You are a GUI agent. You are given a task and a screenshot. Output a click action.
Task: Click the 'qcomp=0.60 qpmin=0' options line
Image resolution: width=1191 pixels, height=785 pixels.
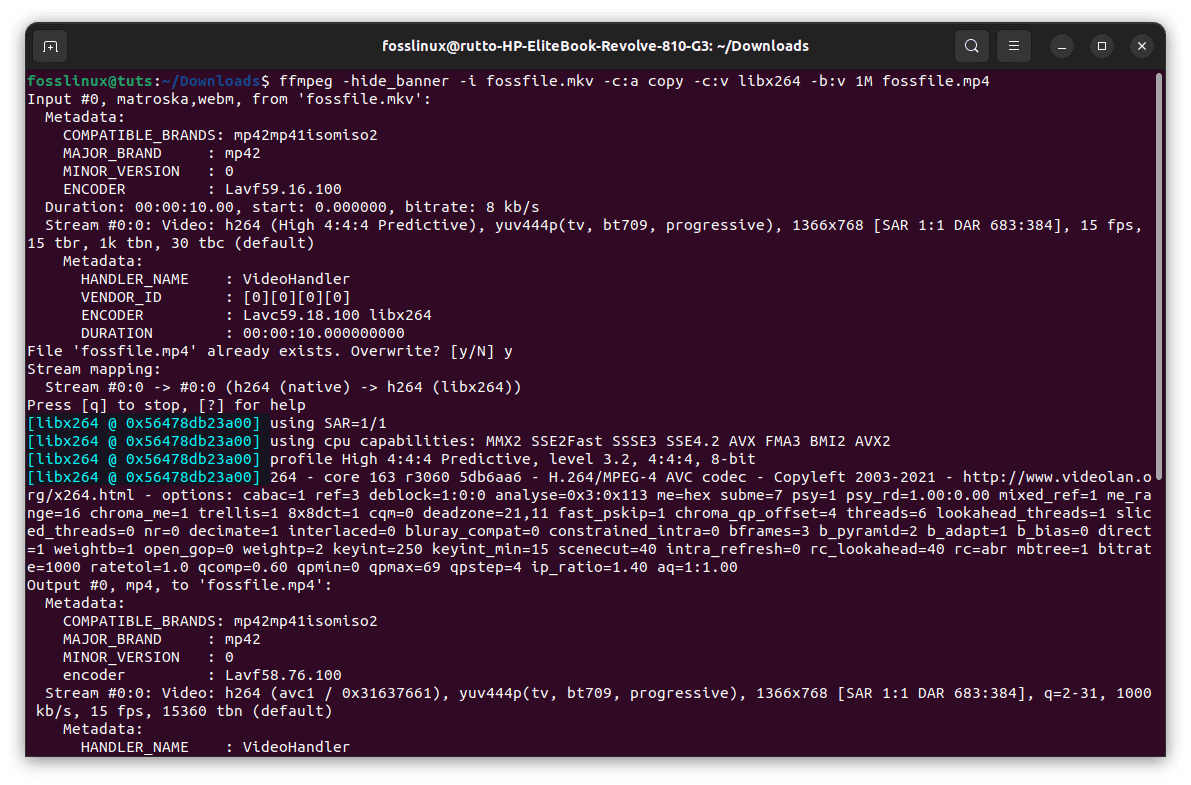click(382, 567)
